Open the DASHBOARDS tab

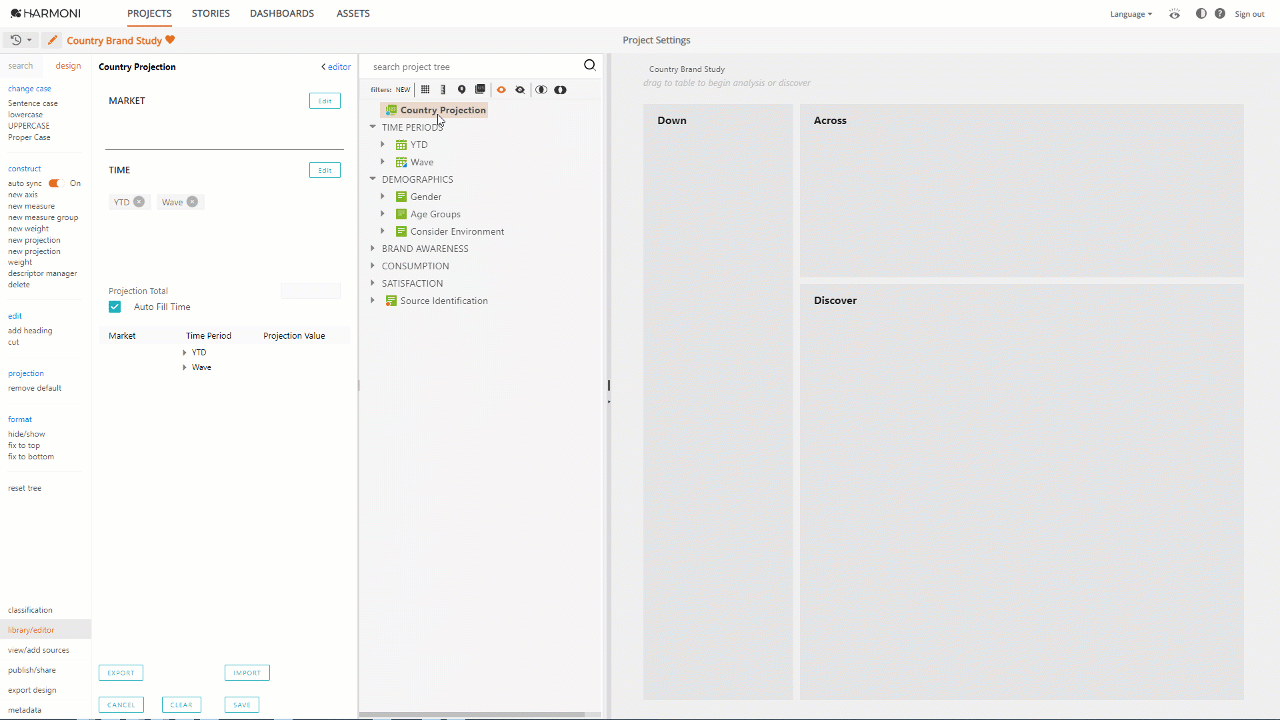tap(282, 14)
